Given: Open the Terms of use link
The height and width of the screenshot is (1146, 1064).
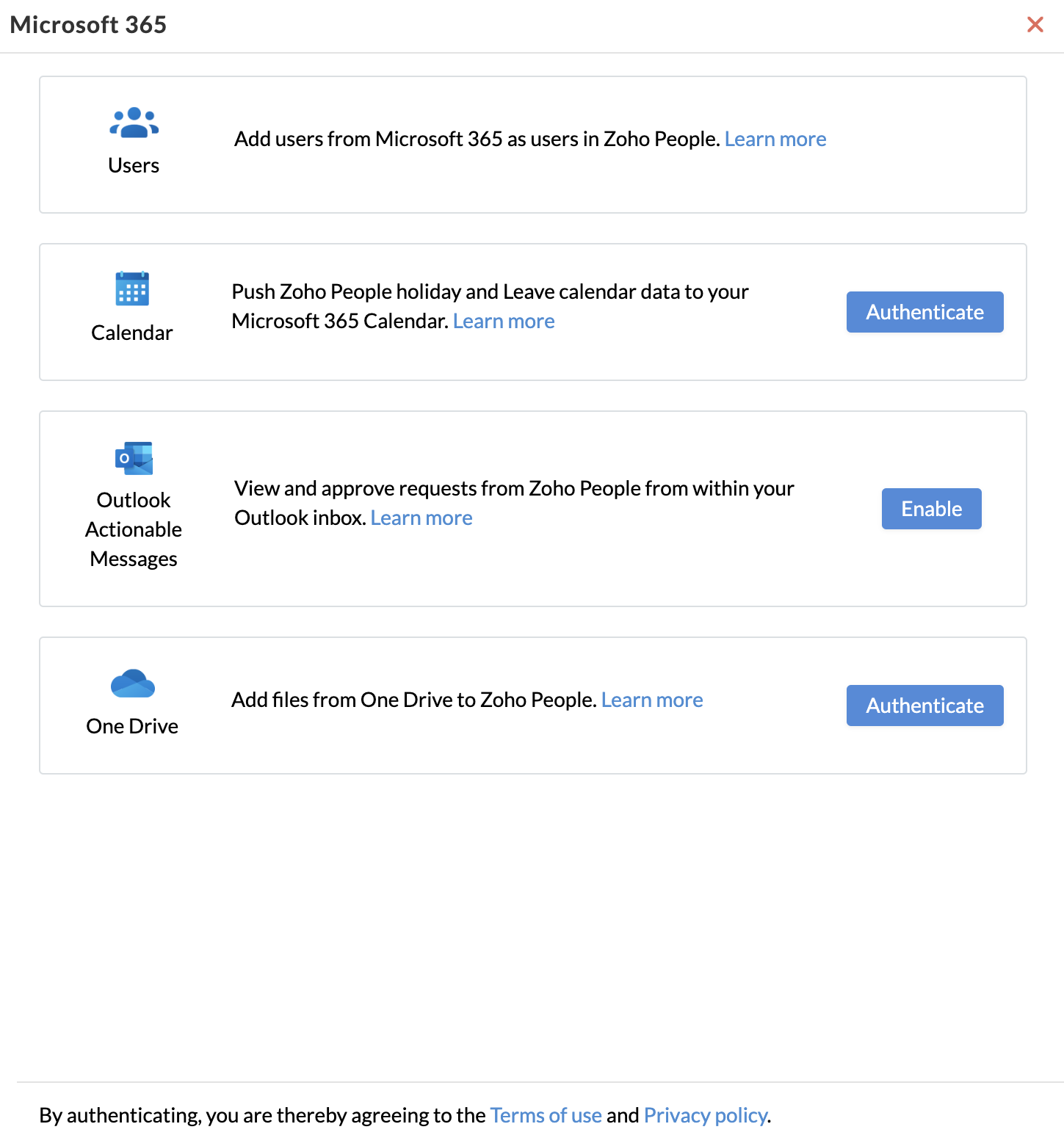Looking at the screenshot, I should coord(546,1115).
